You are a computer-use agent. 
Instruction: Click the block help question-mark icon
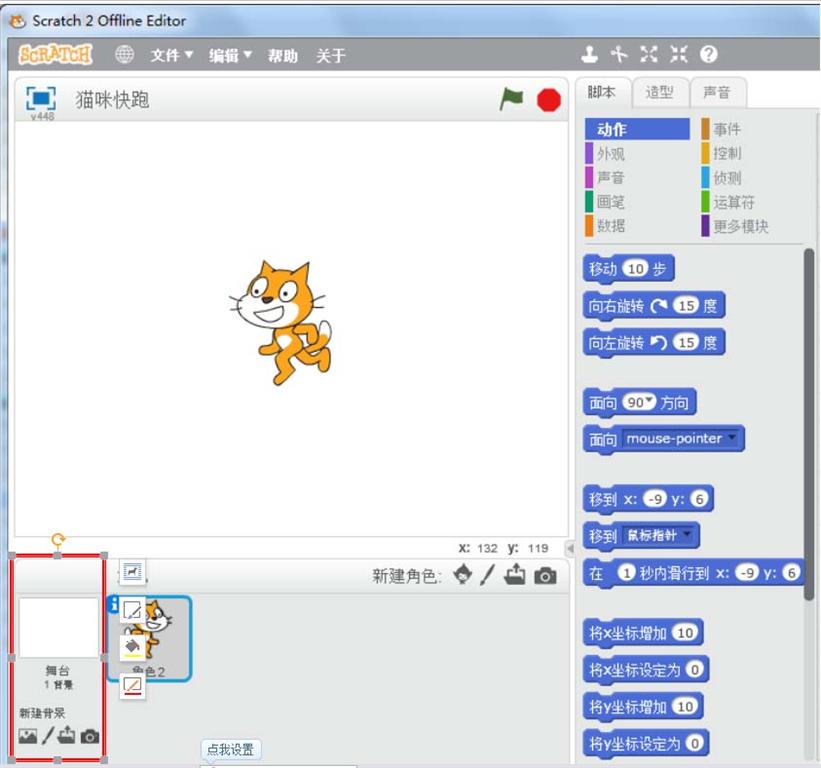coord(709,55)
